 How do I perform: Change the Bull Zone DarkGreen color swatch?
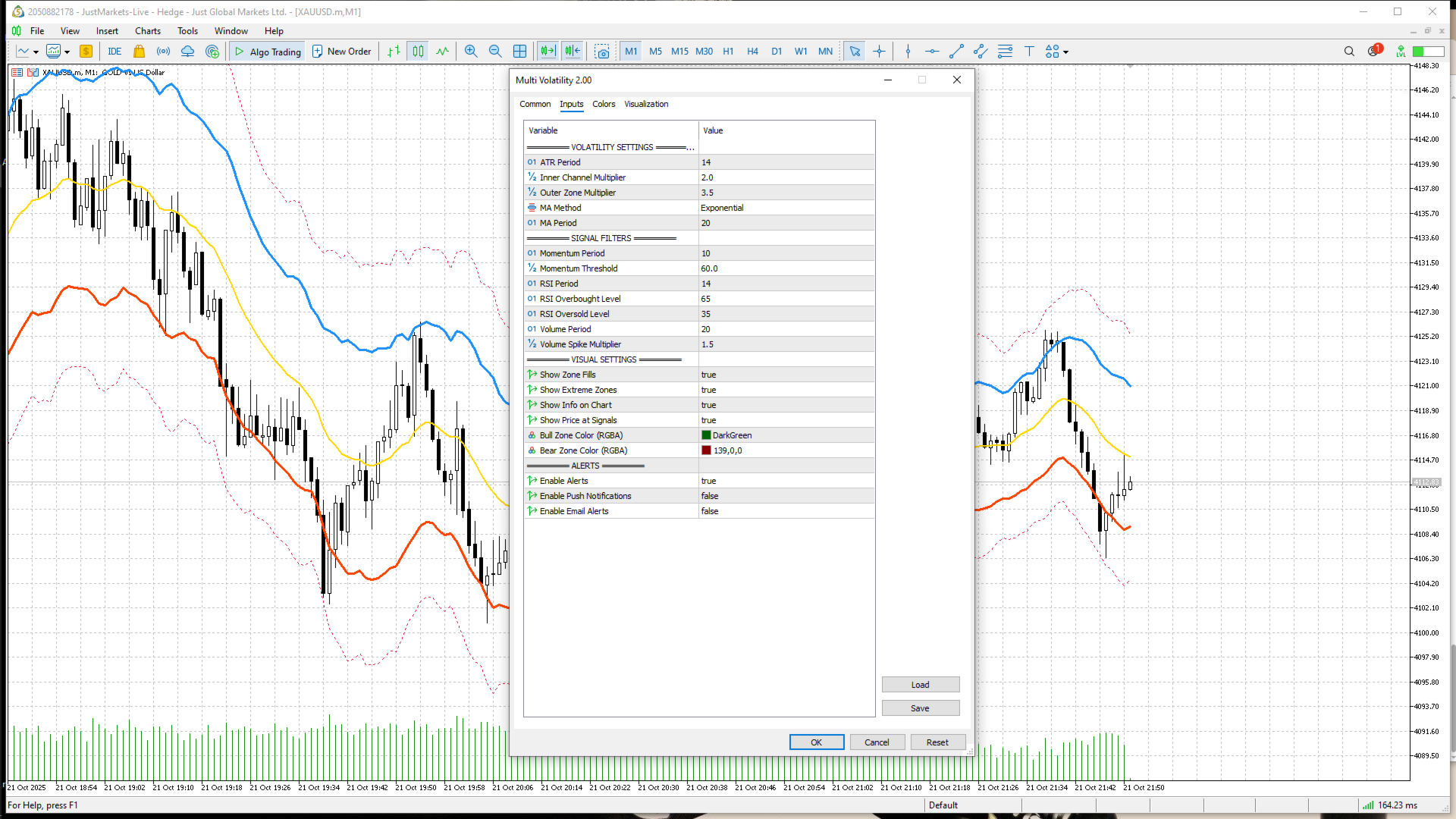click(705, 435)
